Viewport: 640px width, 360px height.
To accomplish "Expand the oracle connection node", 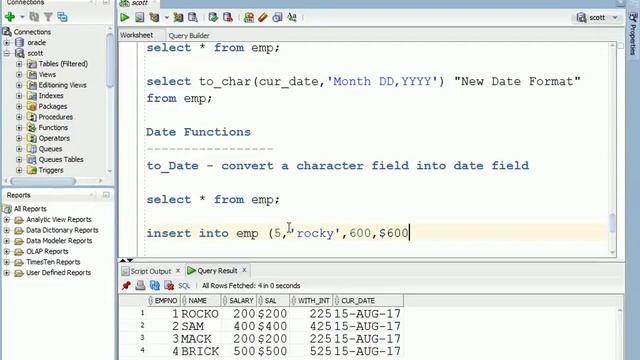I will pyautogui.click(x=7, y=42).
